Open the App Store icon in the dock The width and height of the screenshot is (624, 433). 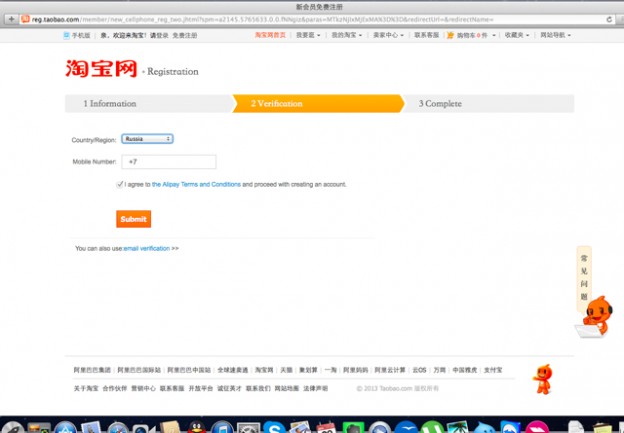click(65, 428)
